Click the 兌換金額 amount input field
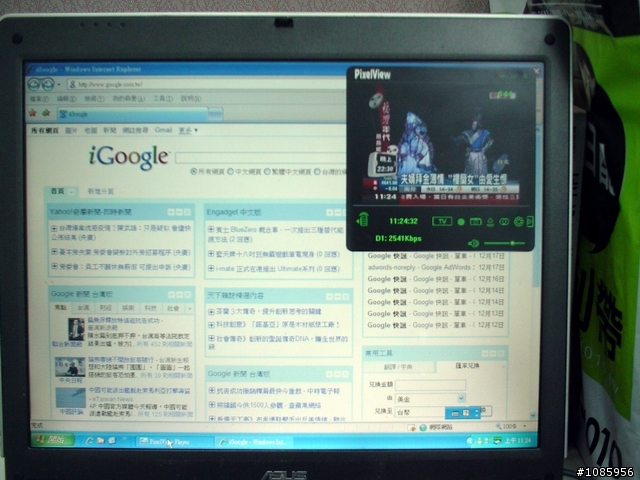The image size is (640, 480). coord(430,384)
